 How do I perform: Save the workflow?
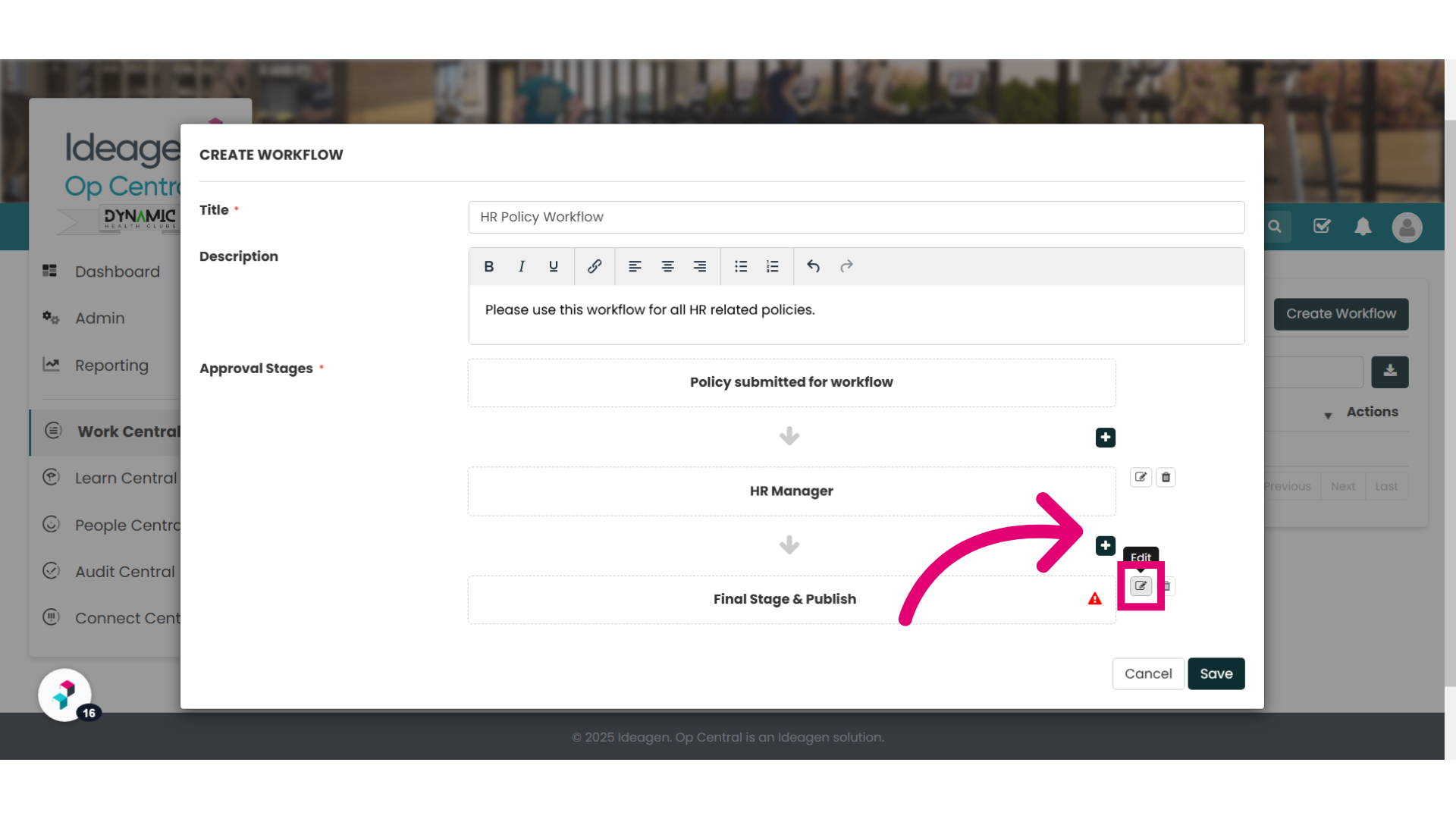click(x=1216, y=673)
